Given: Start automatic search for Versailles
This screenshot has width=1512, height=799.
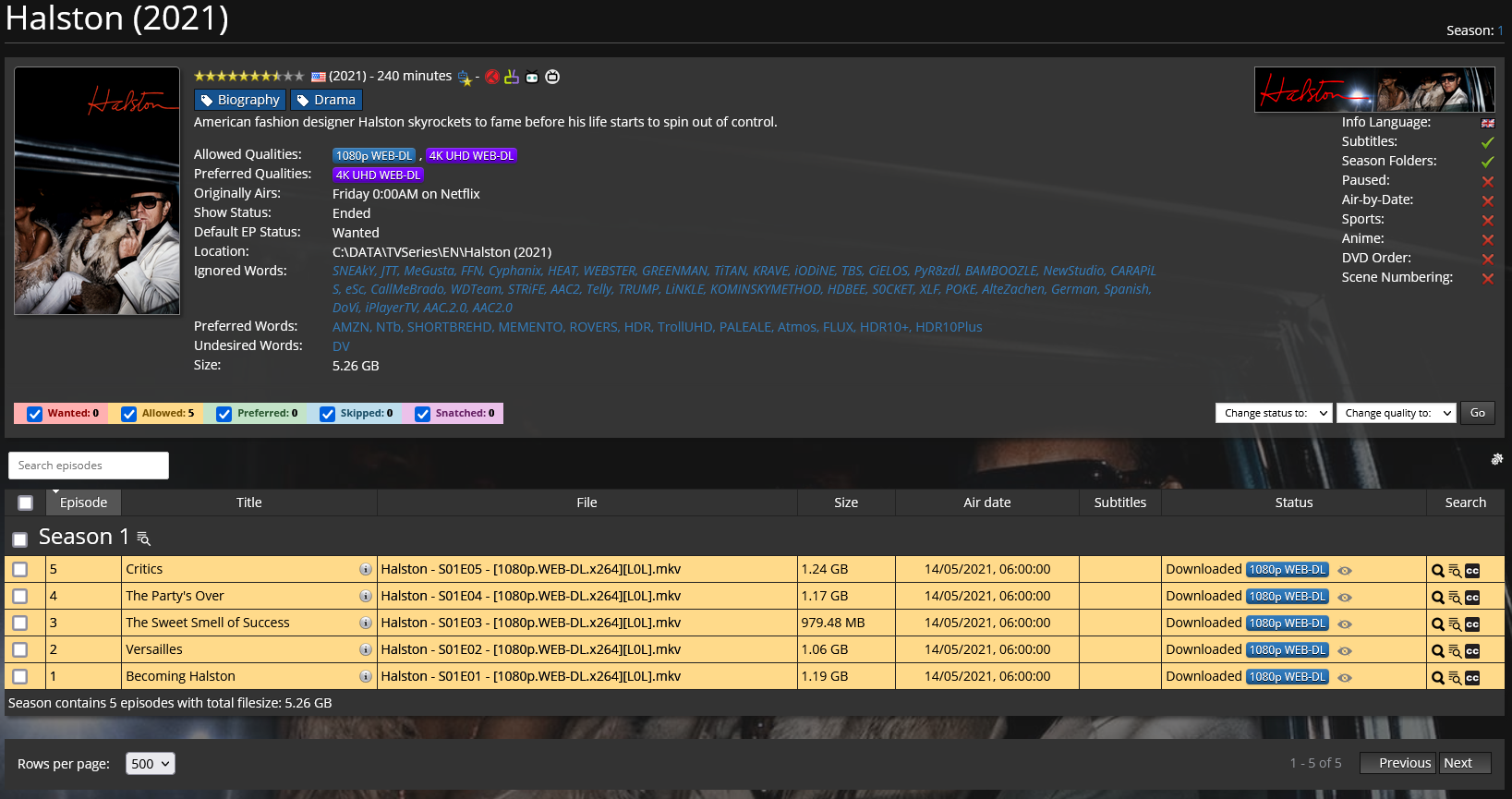Looking at the screenshot, I should (x=1438, y=651).
